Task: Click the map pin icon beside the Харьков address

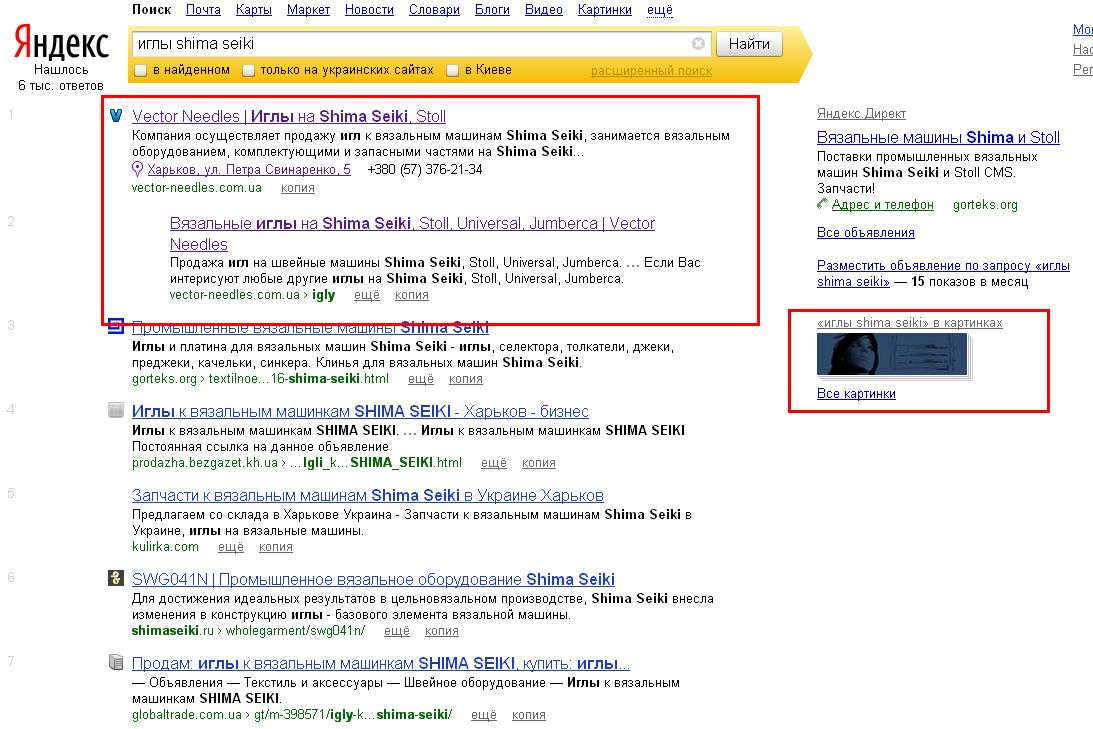Action: [x=138, y=170]
